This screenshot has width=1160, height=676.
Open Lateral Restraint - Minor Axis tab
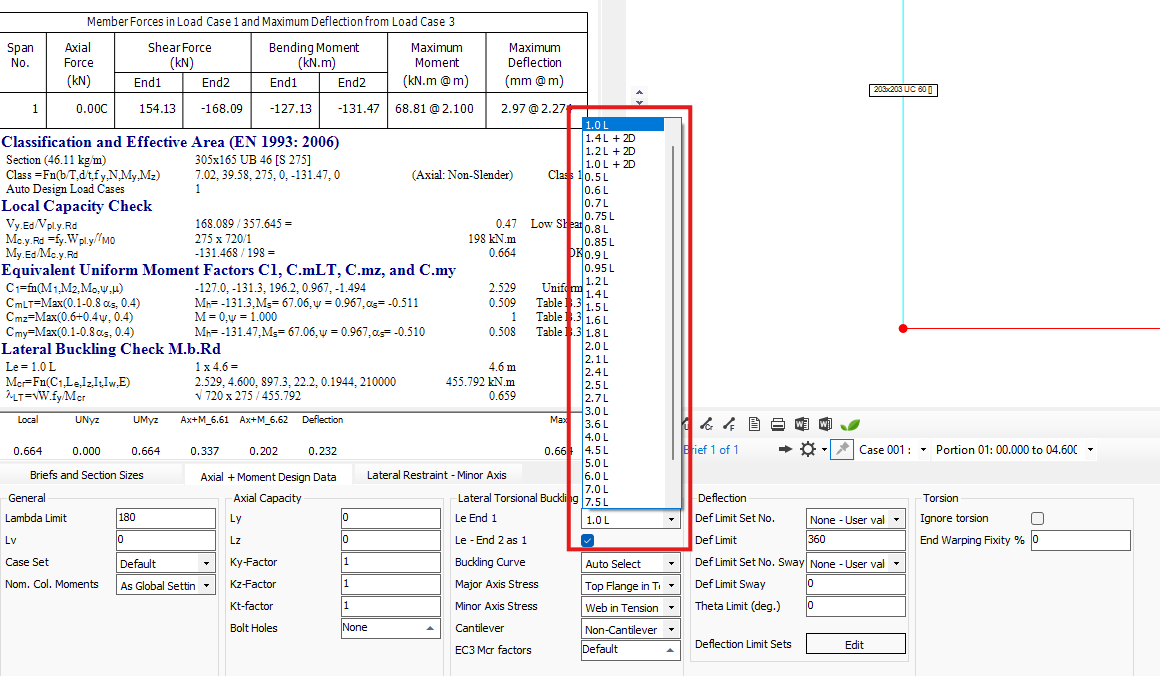[x=436, y=475]
